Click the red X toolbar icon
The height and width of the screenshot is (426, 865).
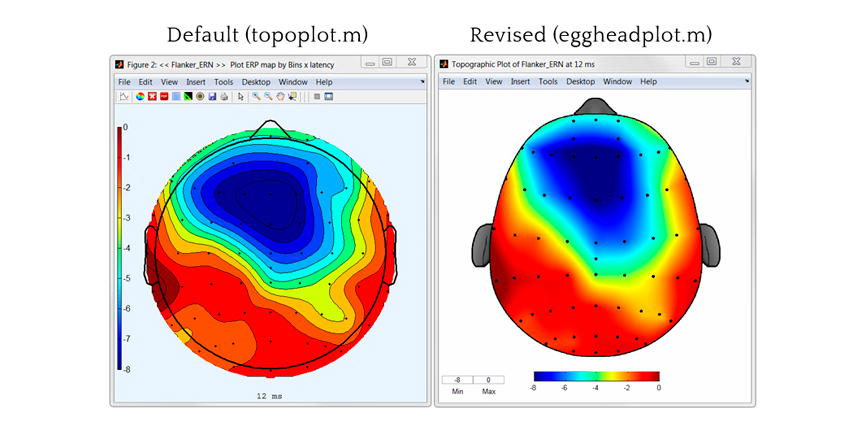(x=151, y=97)
